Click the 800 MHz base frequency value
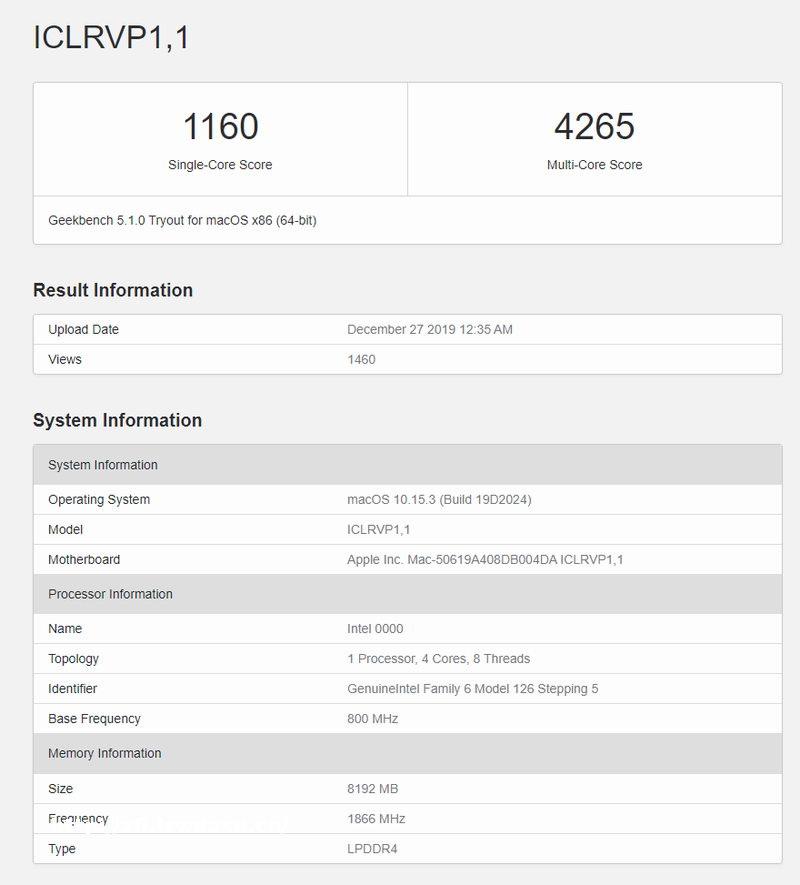This screenshot has width=800, height=885. pyautogui.click(x=372, y=719)
